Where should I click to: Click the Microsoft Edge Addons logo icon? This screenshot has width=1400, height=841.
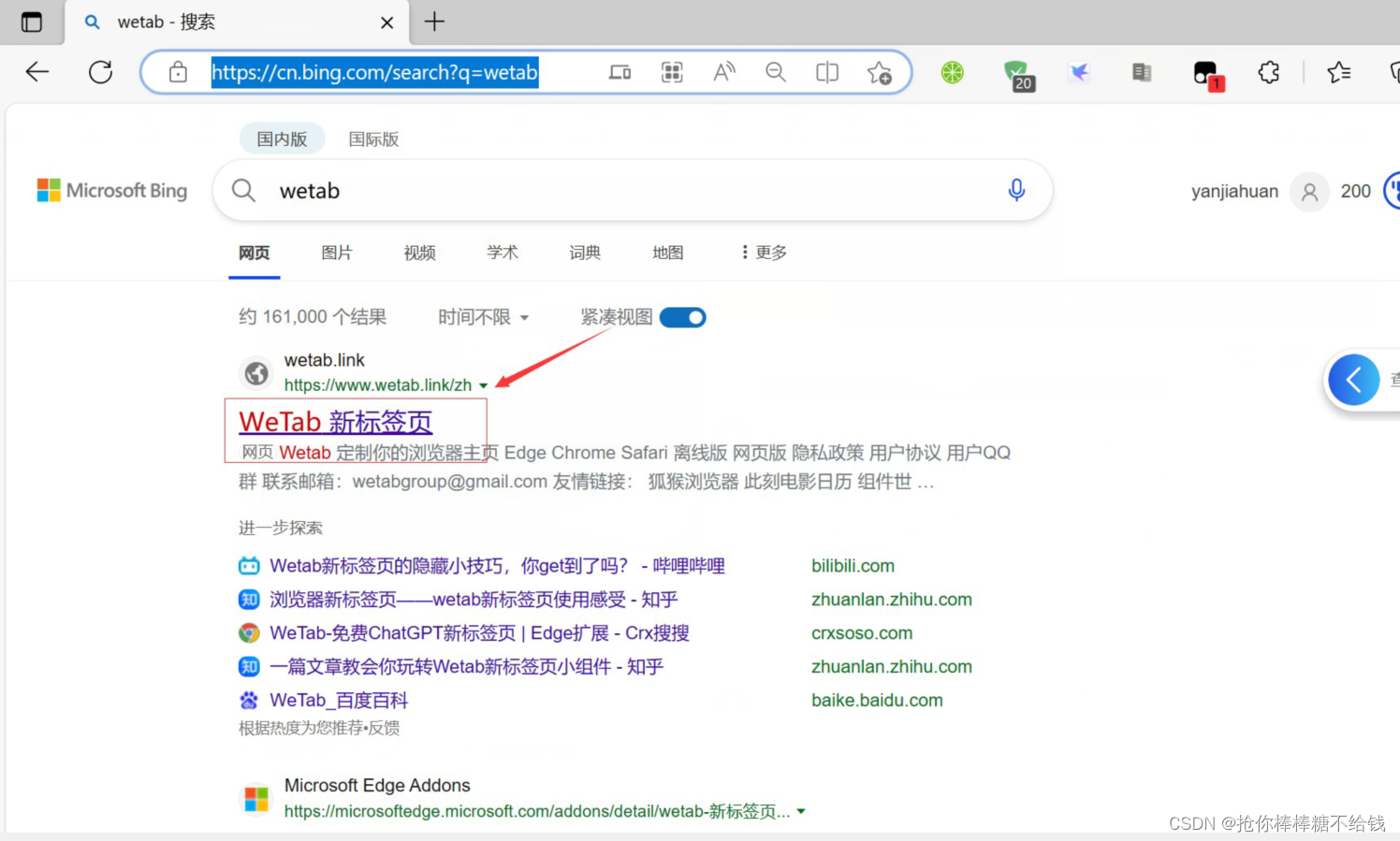point(256,799)
